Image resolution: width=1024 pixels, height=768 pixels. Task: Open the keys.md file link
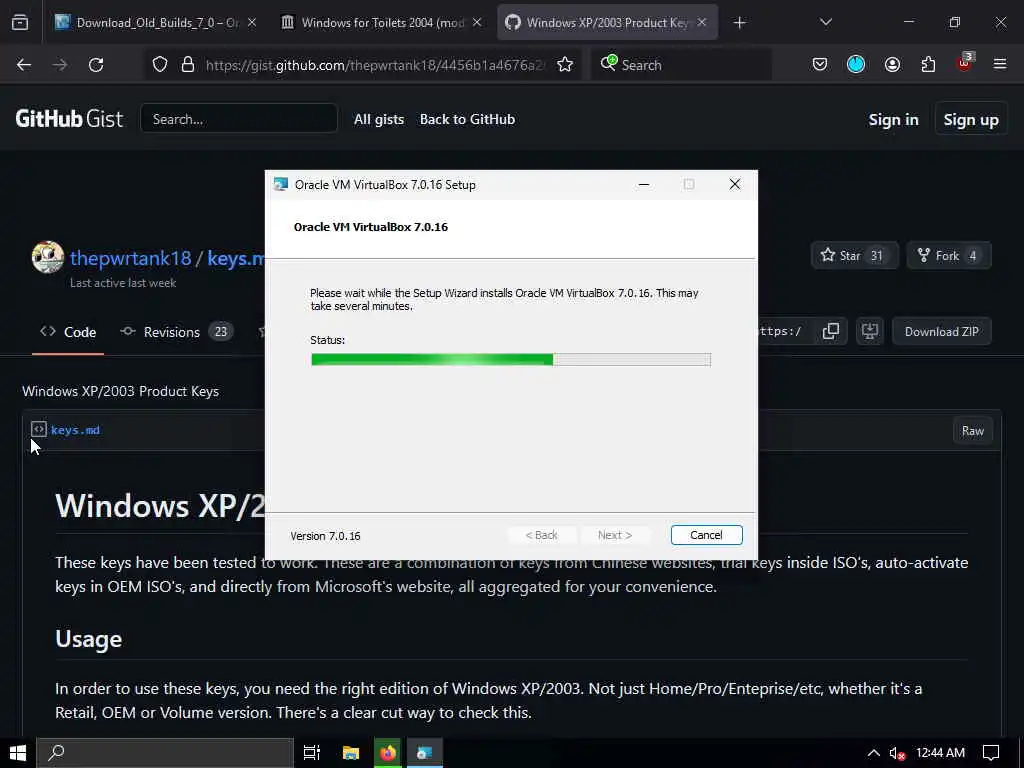tap(76, 430)
